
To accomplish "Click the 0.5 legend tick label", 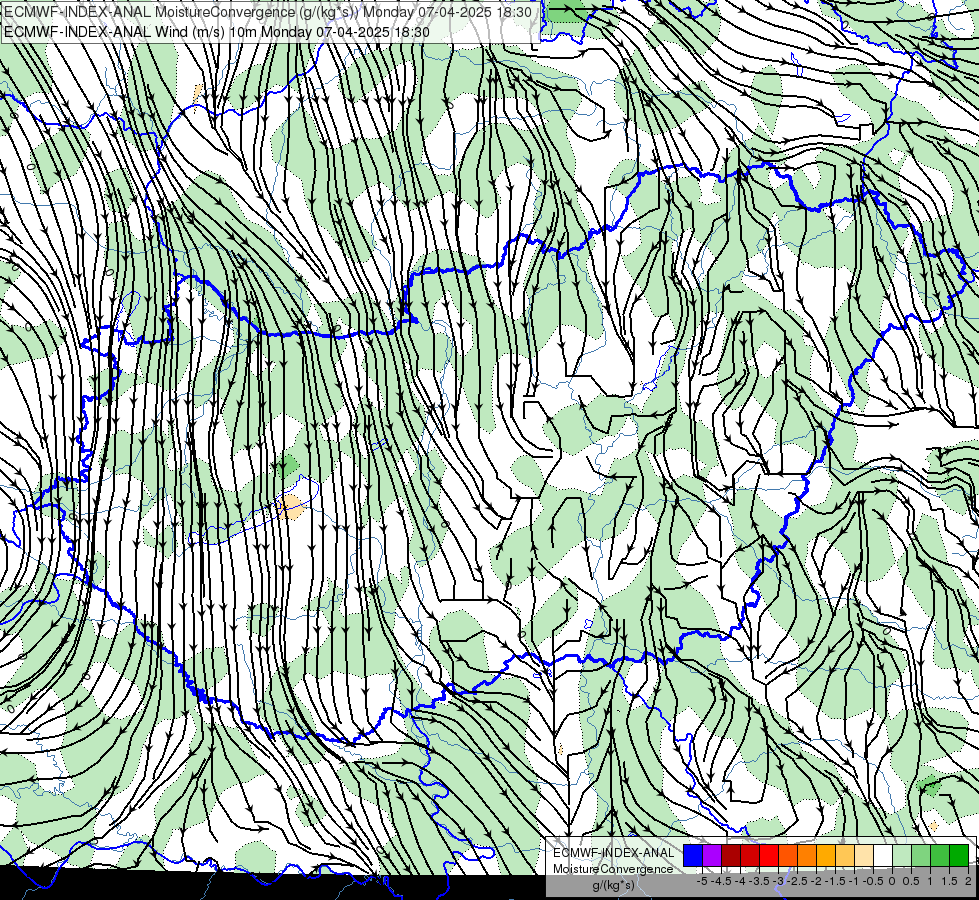I will point(911,881).
